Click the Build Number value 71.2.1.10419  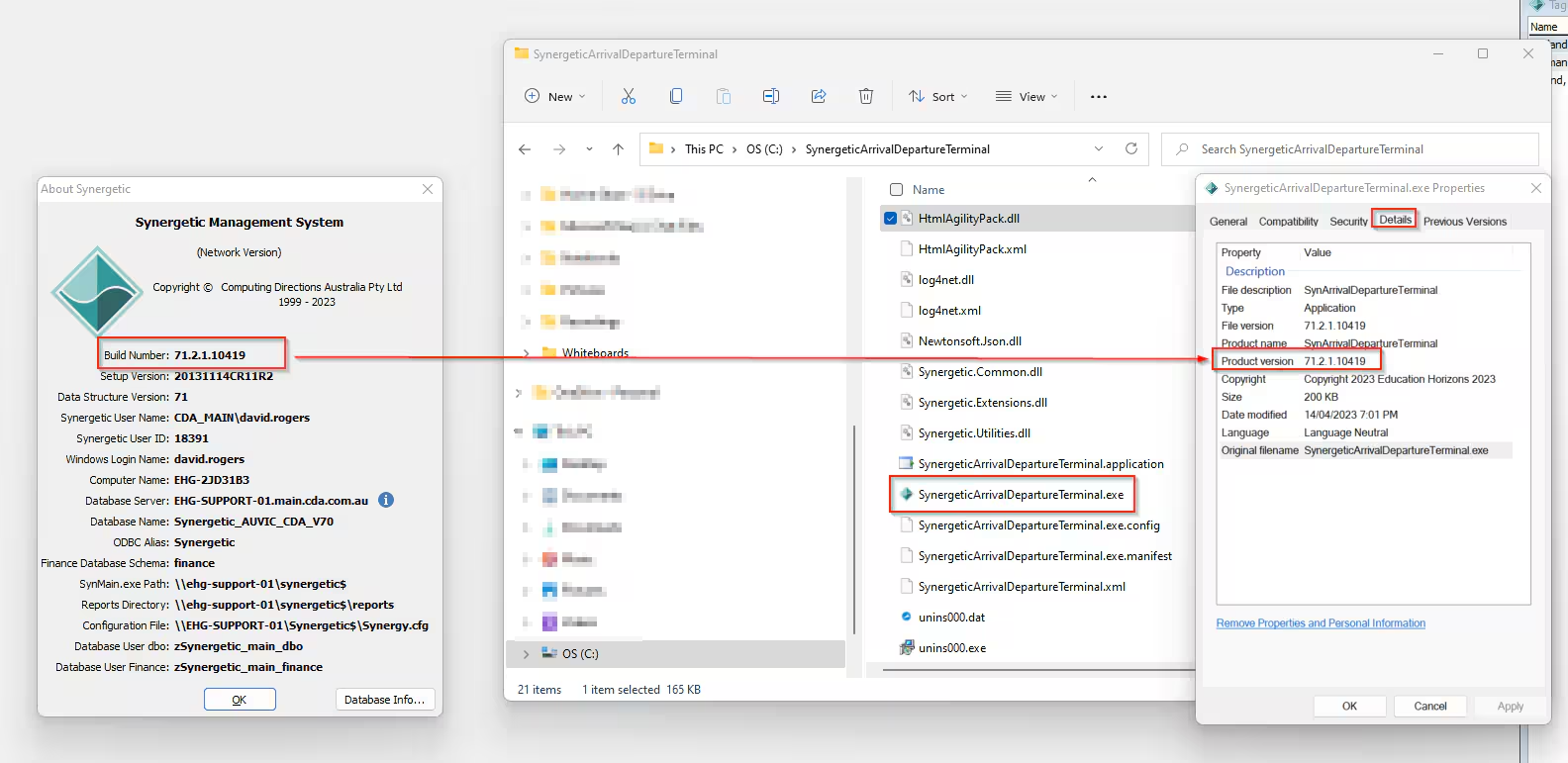(210, 355)
